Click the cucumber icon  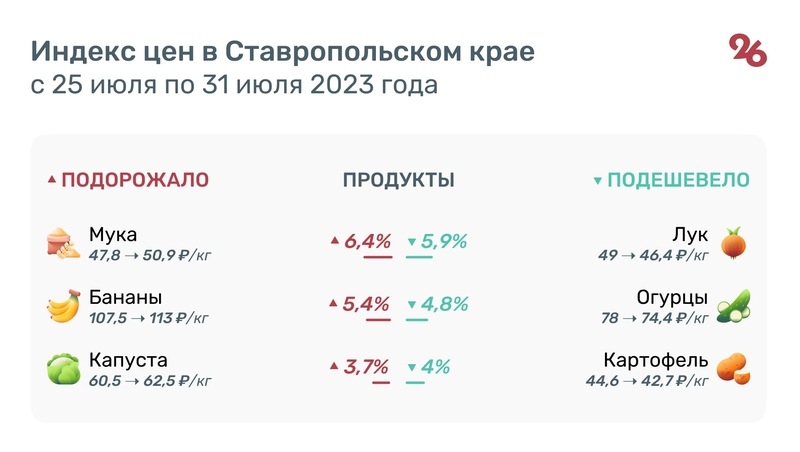[x=734, y=305]
